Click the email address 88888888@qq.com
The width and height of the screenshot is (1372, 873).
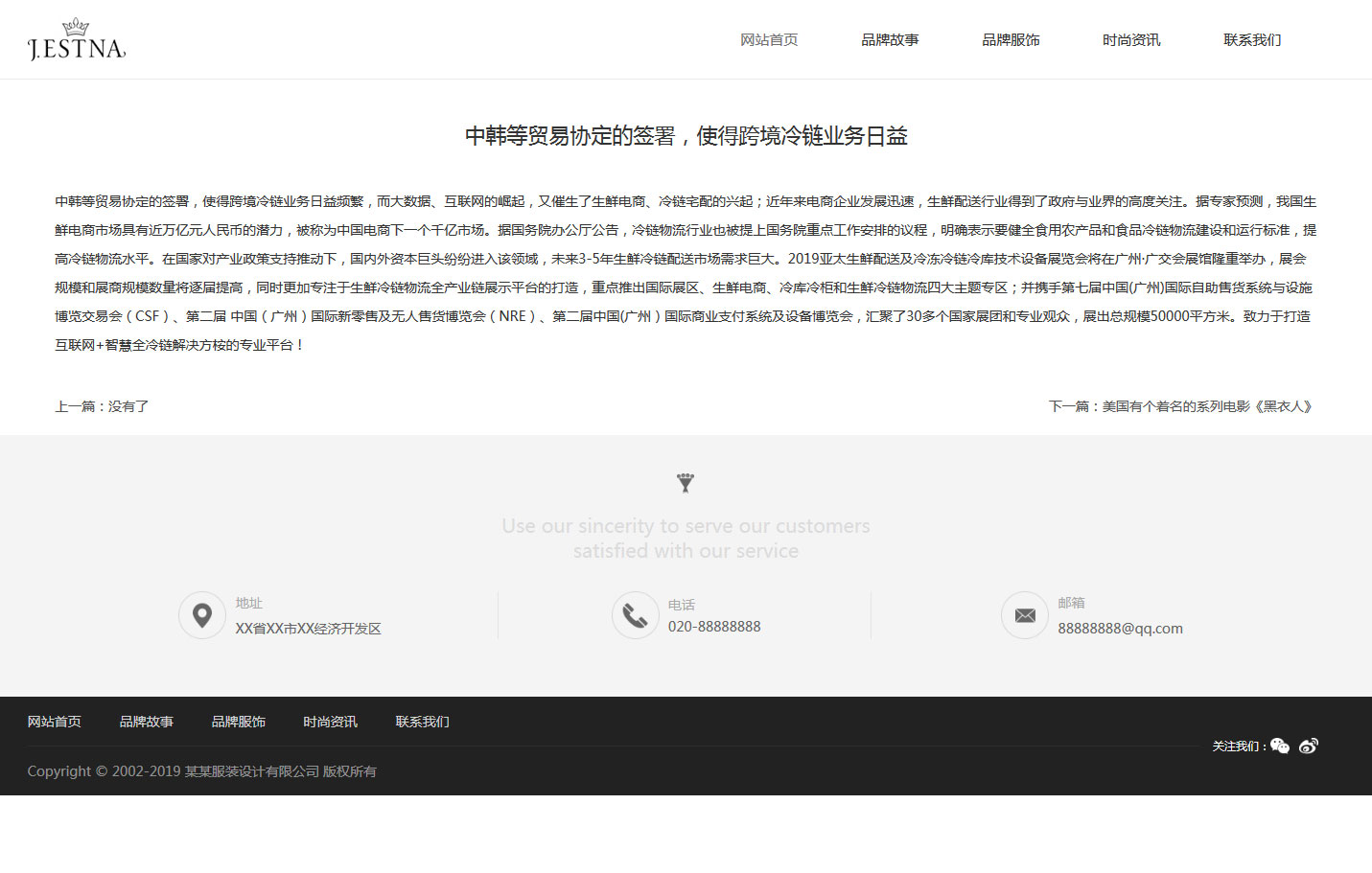point(1120,629)
